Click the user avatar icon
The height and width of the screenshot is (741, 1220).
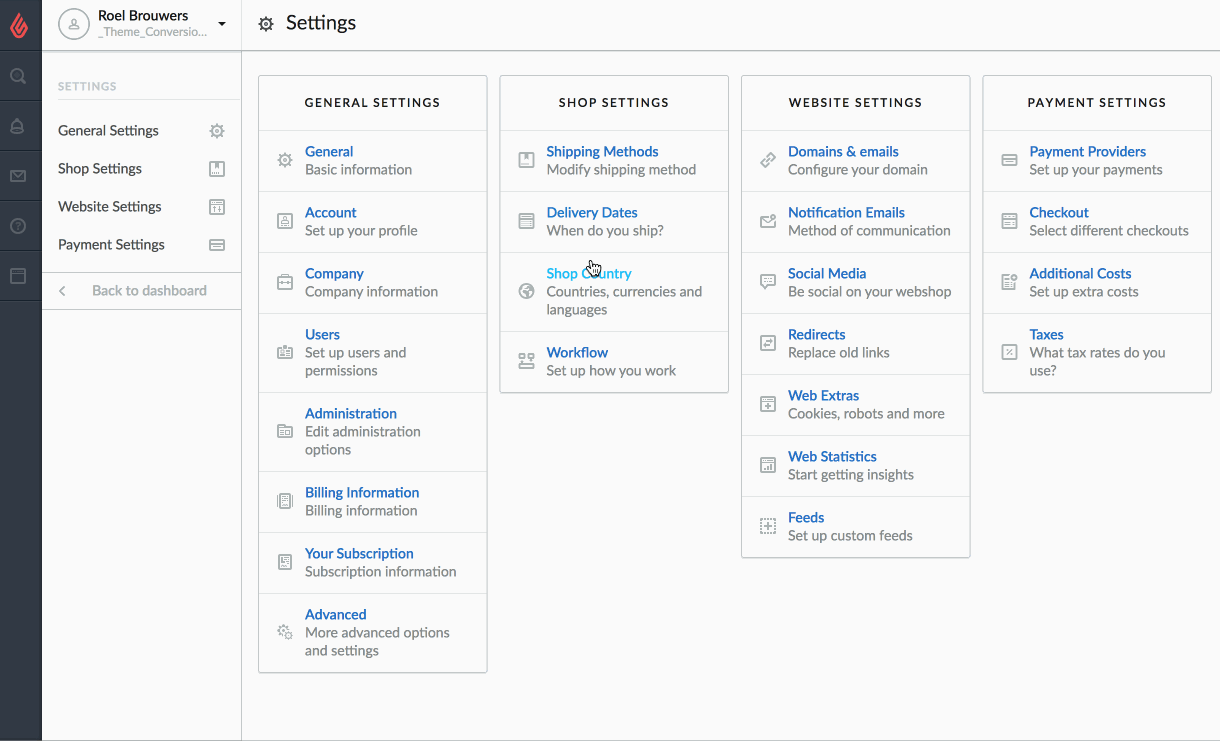(x=74, y=24)
